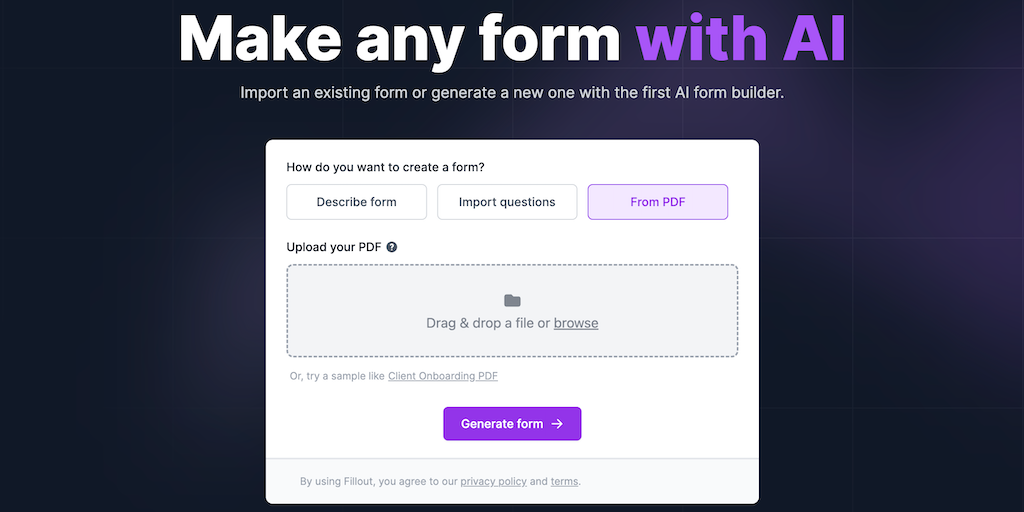
Task: Switch to the Describe form option
Action: [x=357, y=202]
